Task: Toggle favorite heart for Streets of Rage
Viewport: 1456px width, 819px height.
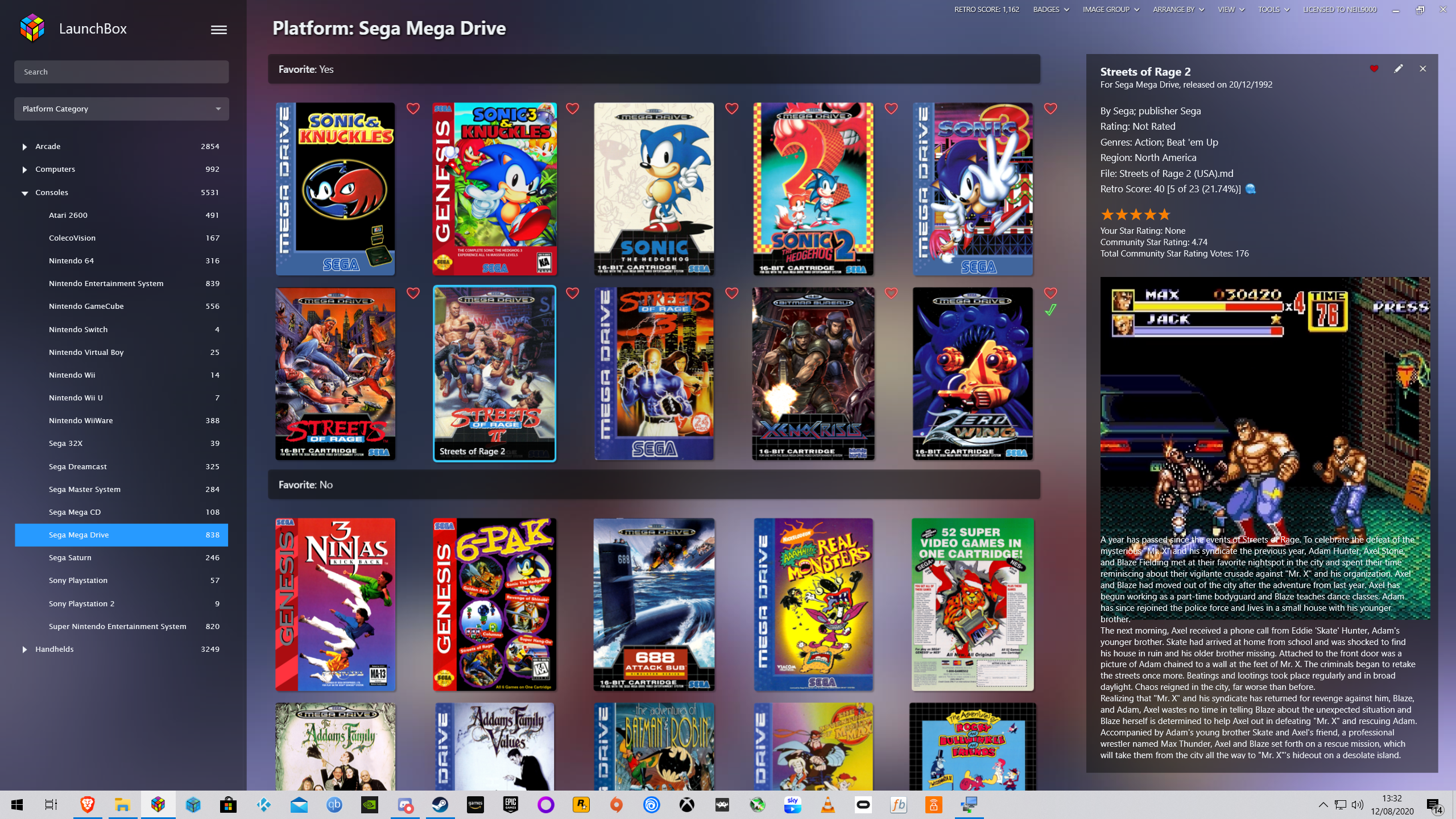Action: coord(413,293)
